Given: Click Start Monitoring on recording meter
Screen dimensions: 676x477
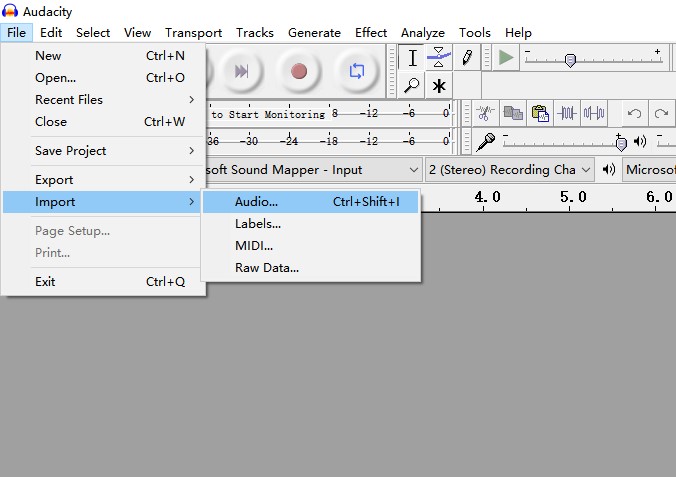Looking at the screenshot, I should tap(268, 114).
